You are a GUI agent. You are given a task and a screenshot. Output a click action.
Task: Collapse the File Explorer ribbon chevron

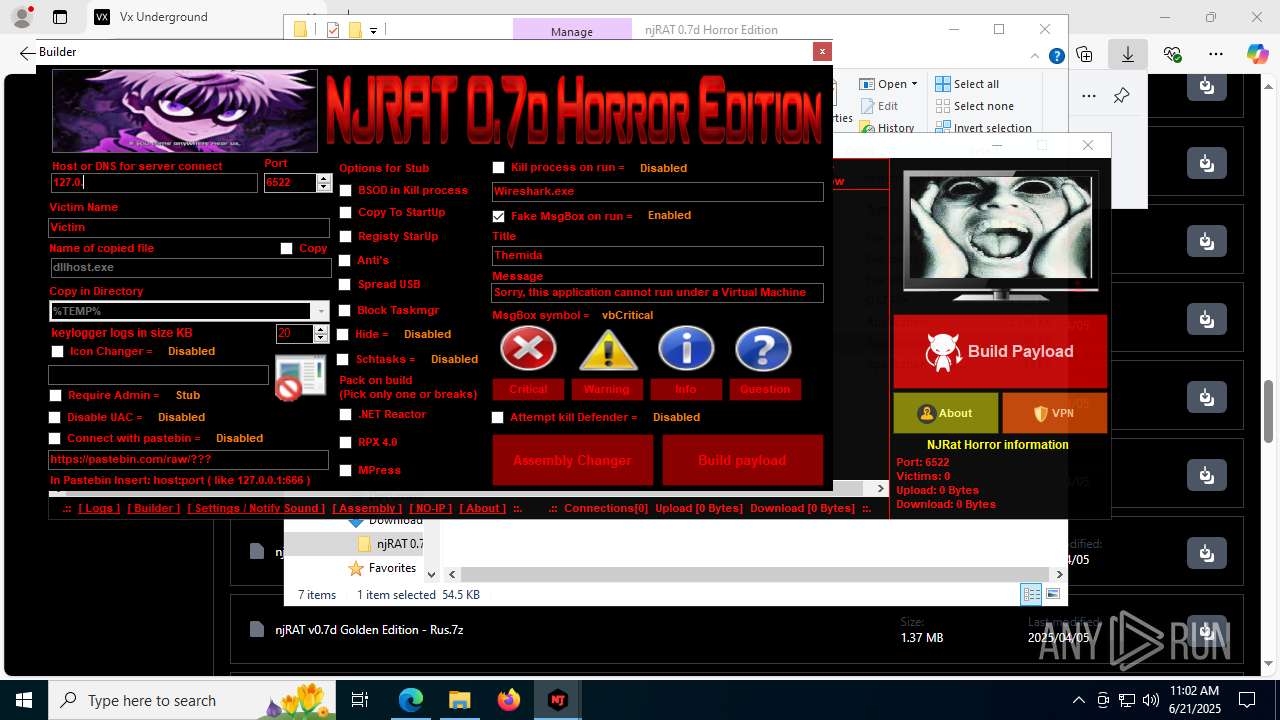[x=1034, y=57]
